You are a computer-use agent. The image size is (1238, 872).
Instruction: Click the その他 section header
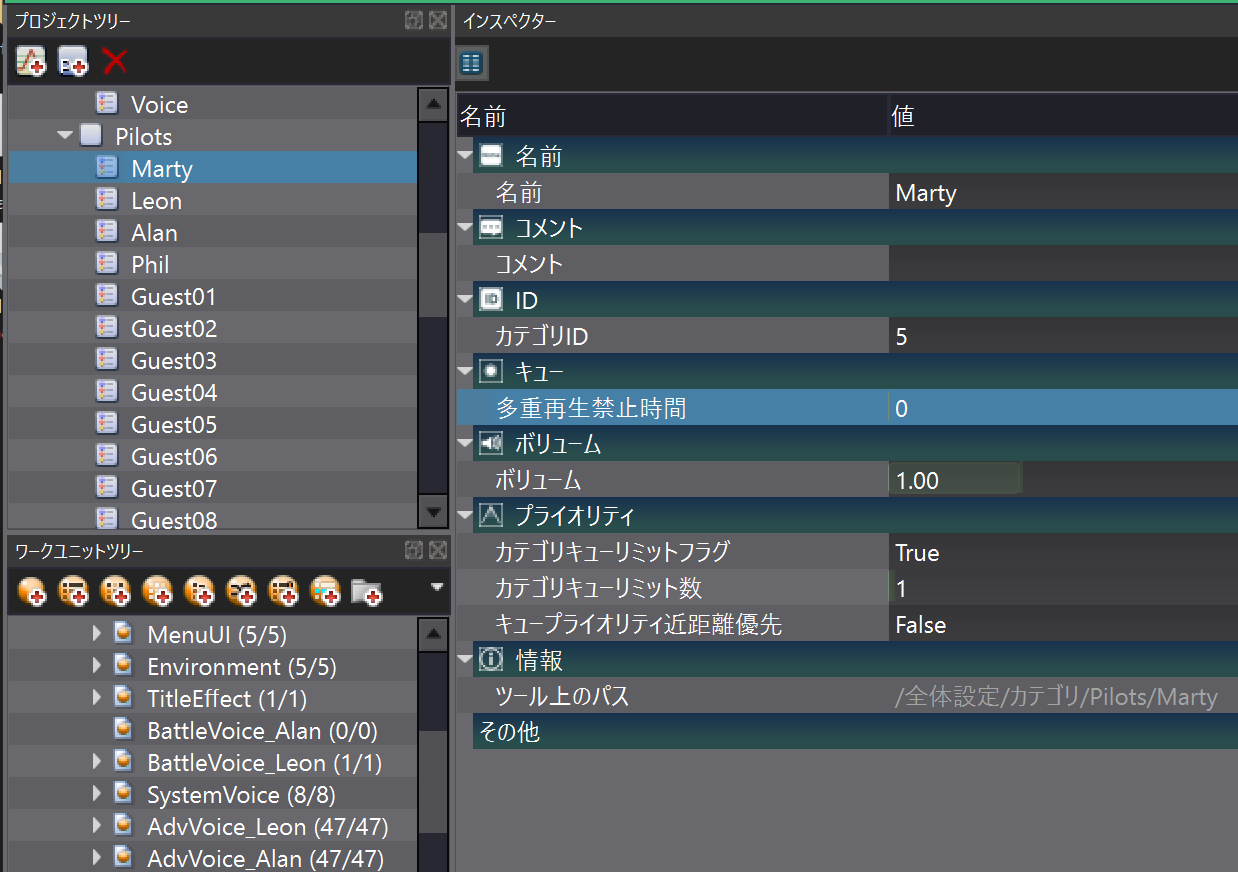click(855, 731)
